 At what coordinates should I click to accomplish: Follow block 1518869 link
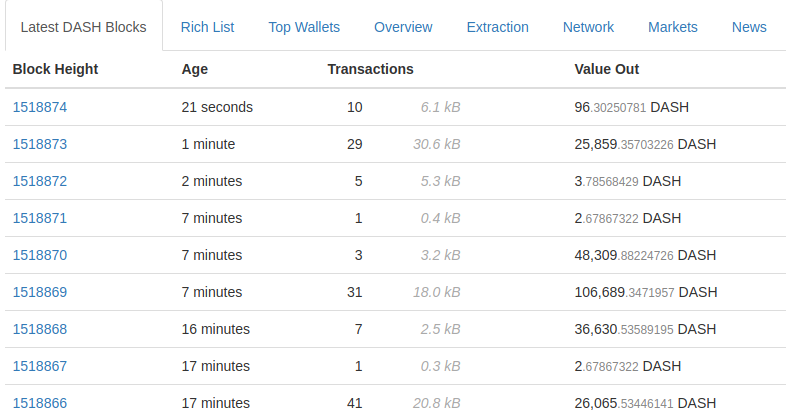pyautogui.click(x=40, y=292)
